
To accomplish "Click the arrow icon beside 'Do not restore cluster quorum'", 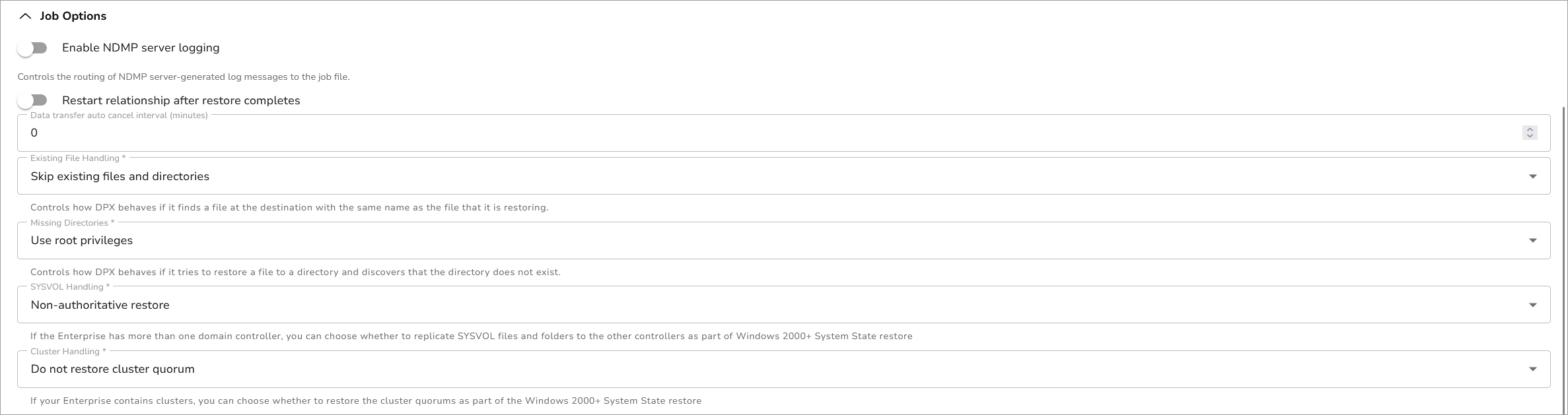I will point(1532,369).
